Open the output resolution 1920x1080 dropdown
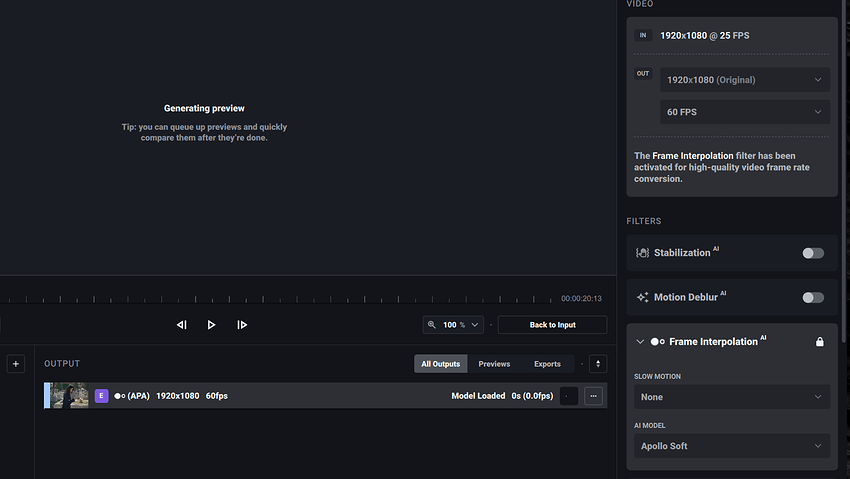This screenshot has width=850, height=479. click(744, 80)
